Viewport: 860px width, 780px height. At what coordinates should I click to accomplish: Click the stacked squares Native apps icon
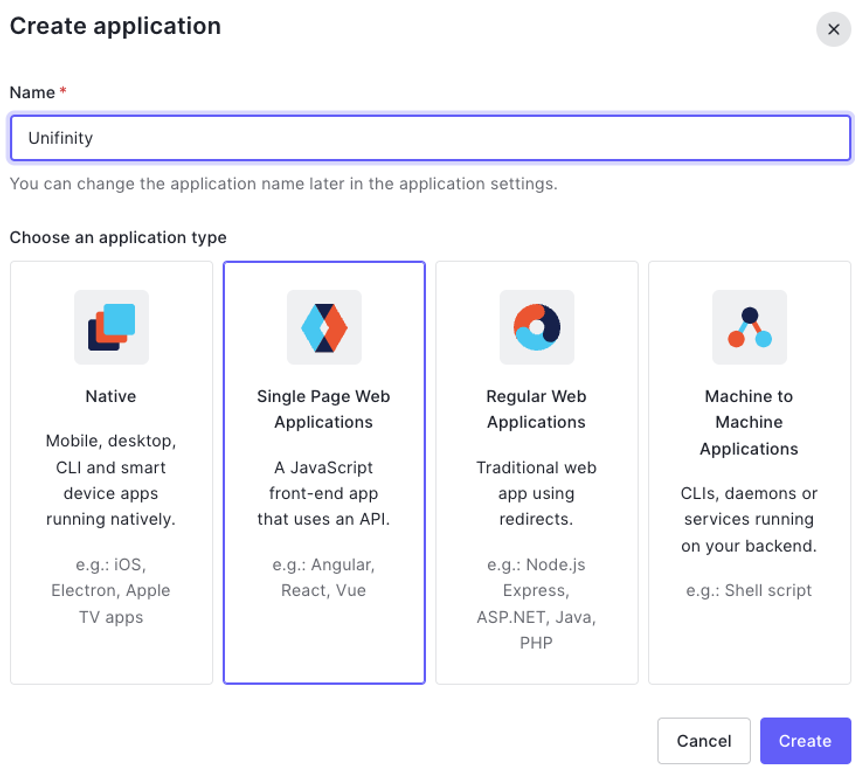111,326
